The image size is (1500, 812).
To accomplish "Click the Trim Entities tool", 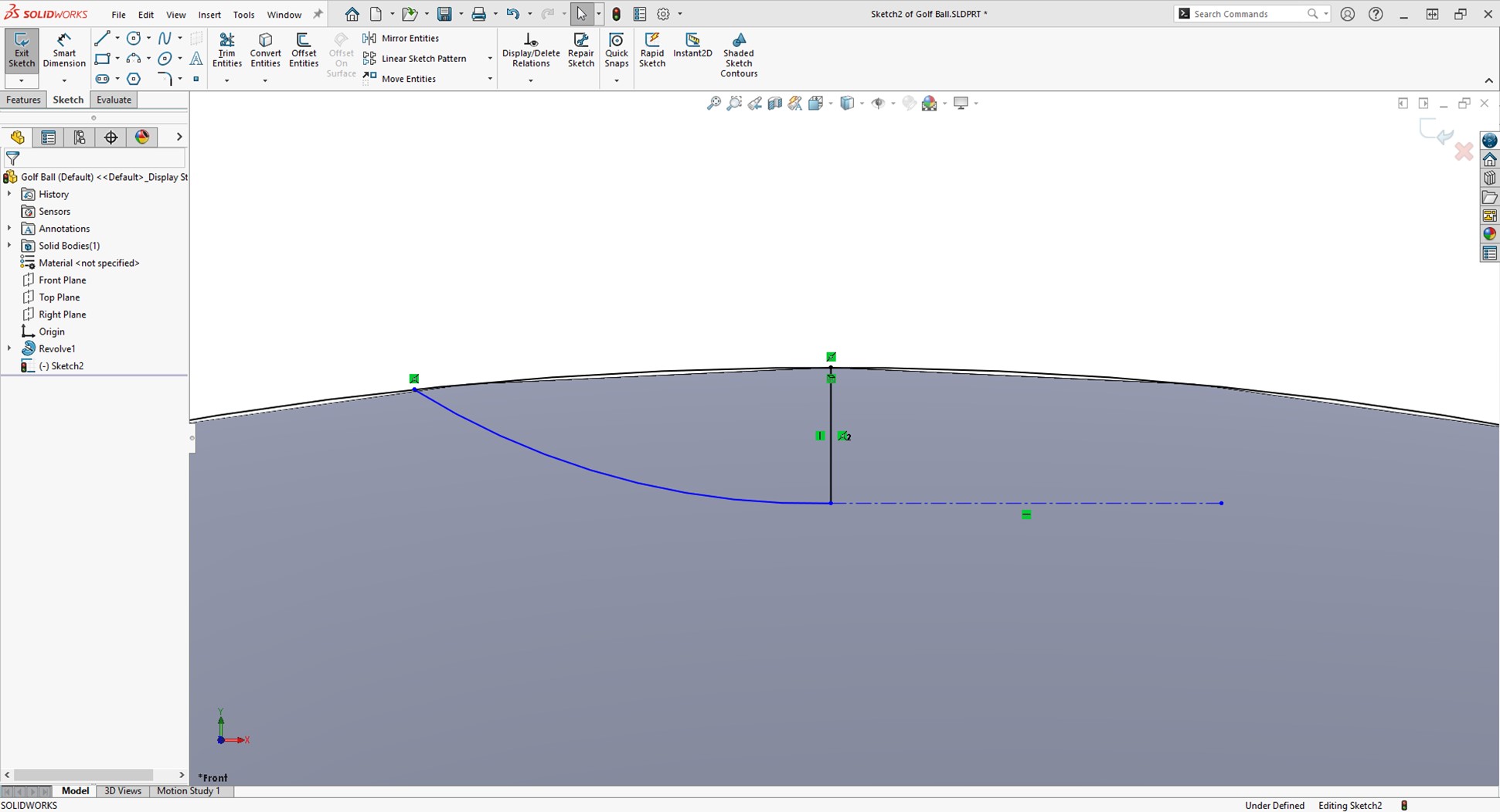I will pos(227,48).
